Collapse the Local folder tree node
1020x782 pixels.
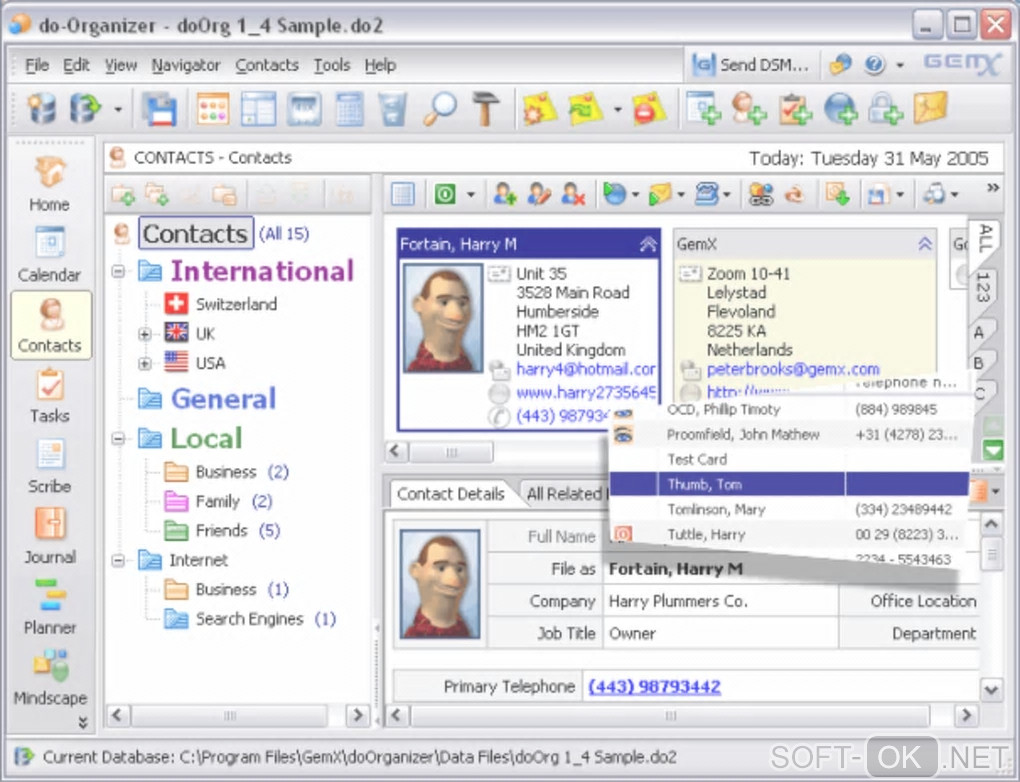tap(118, 439)
